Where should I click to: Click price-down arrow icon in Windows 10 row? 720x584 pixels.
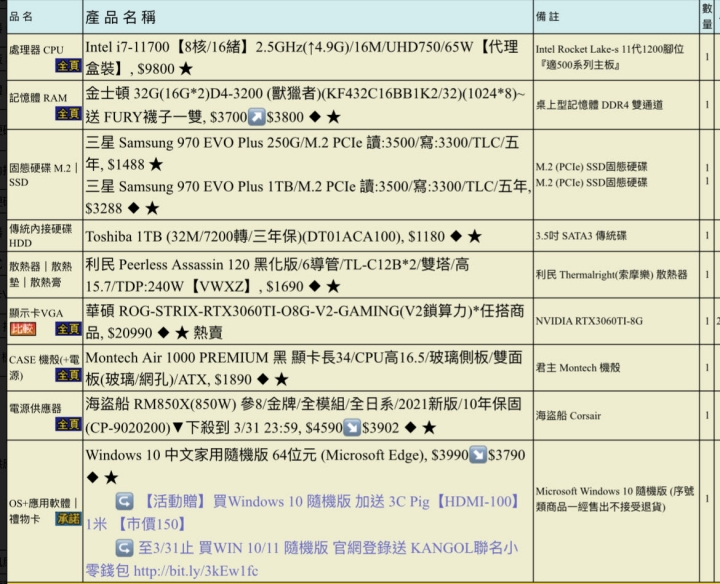coord(478,455)
